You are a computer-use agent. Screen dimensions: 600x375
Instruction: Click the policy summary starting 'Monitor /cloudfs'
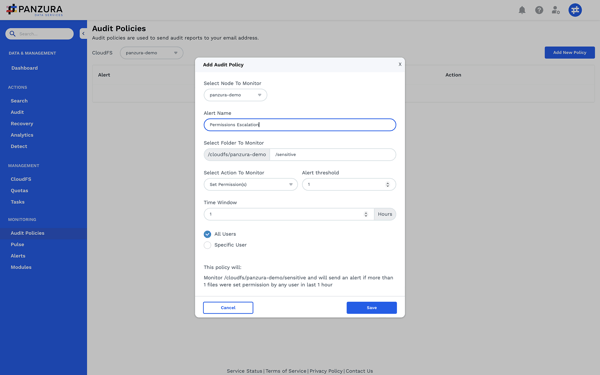coord(298,281)
